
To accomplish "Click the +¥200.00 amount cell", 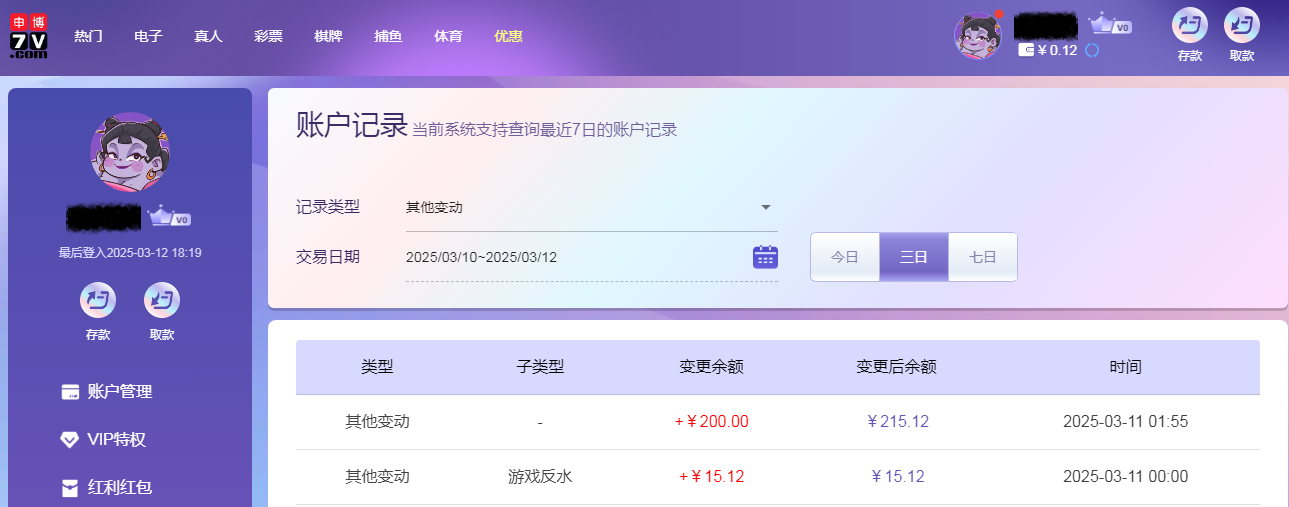I will tap(711, 422).
